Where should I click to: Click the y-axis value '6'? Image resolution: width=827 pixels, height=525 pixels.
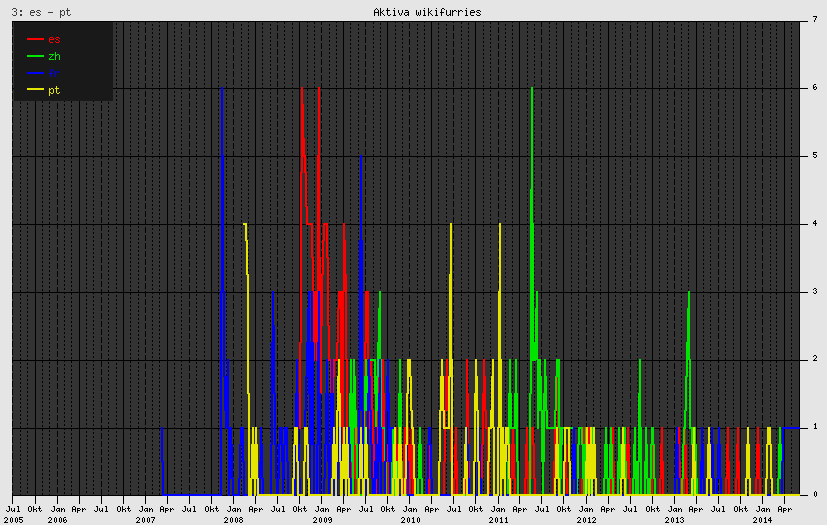coord(815,88)
